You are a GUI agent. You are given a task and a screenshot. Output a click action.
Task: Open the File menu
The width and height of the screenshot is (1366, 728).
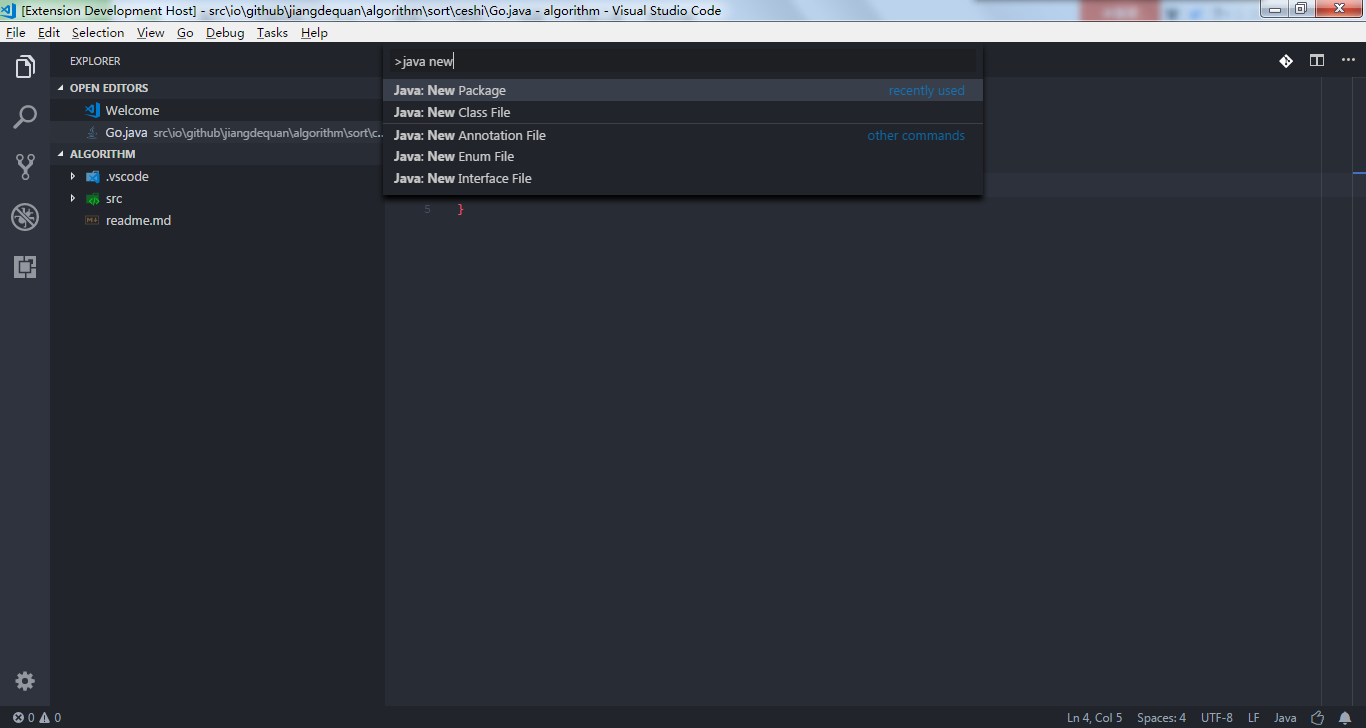15,33
